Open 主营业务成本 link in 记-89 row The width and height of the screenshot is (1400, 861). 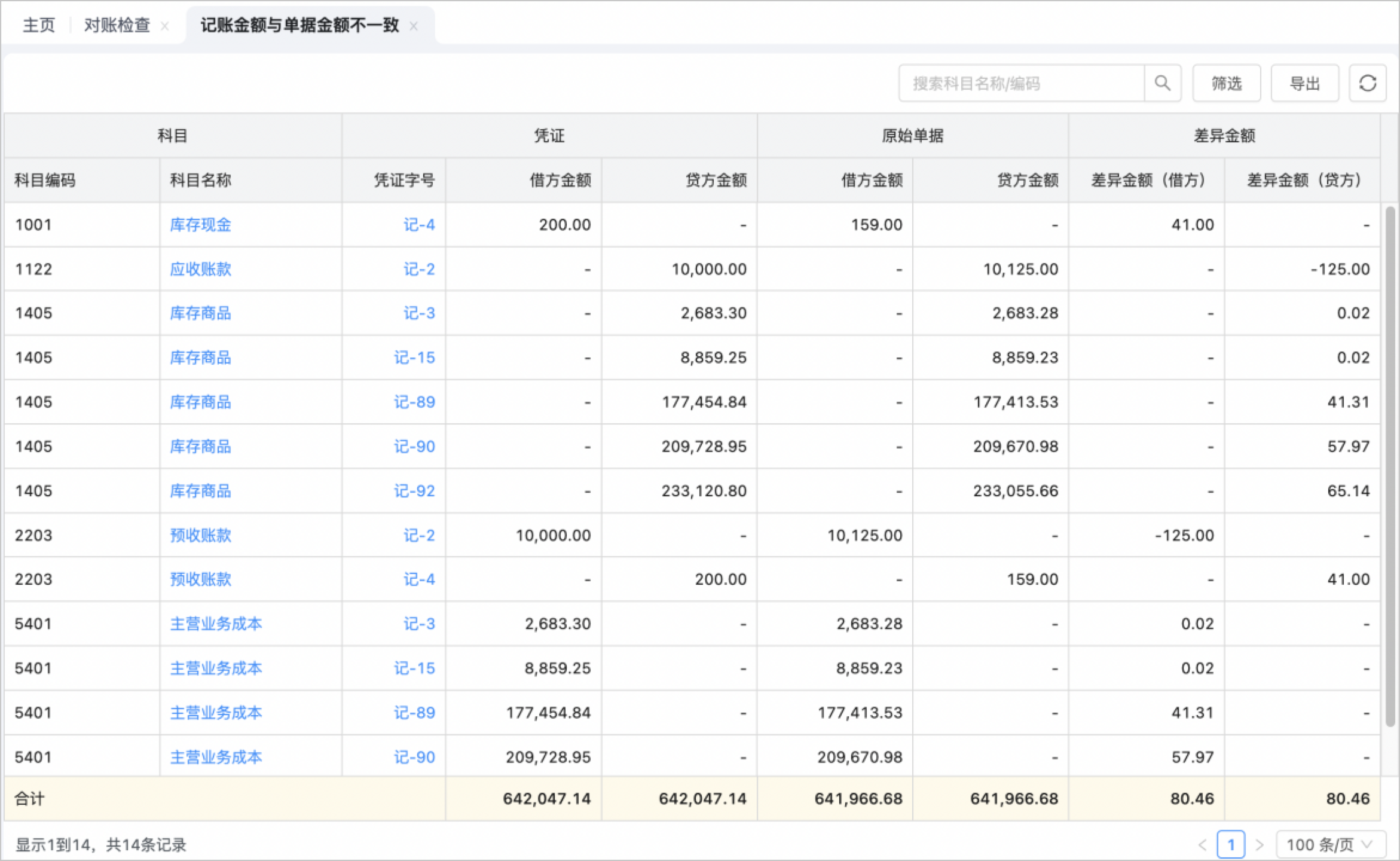tap(216, 713)
